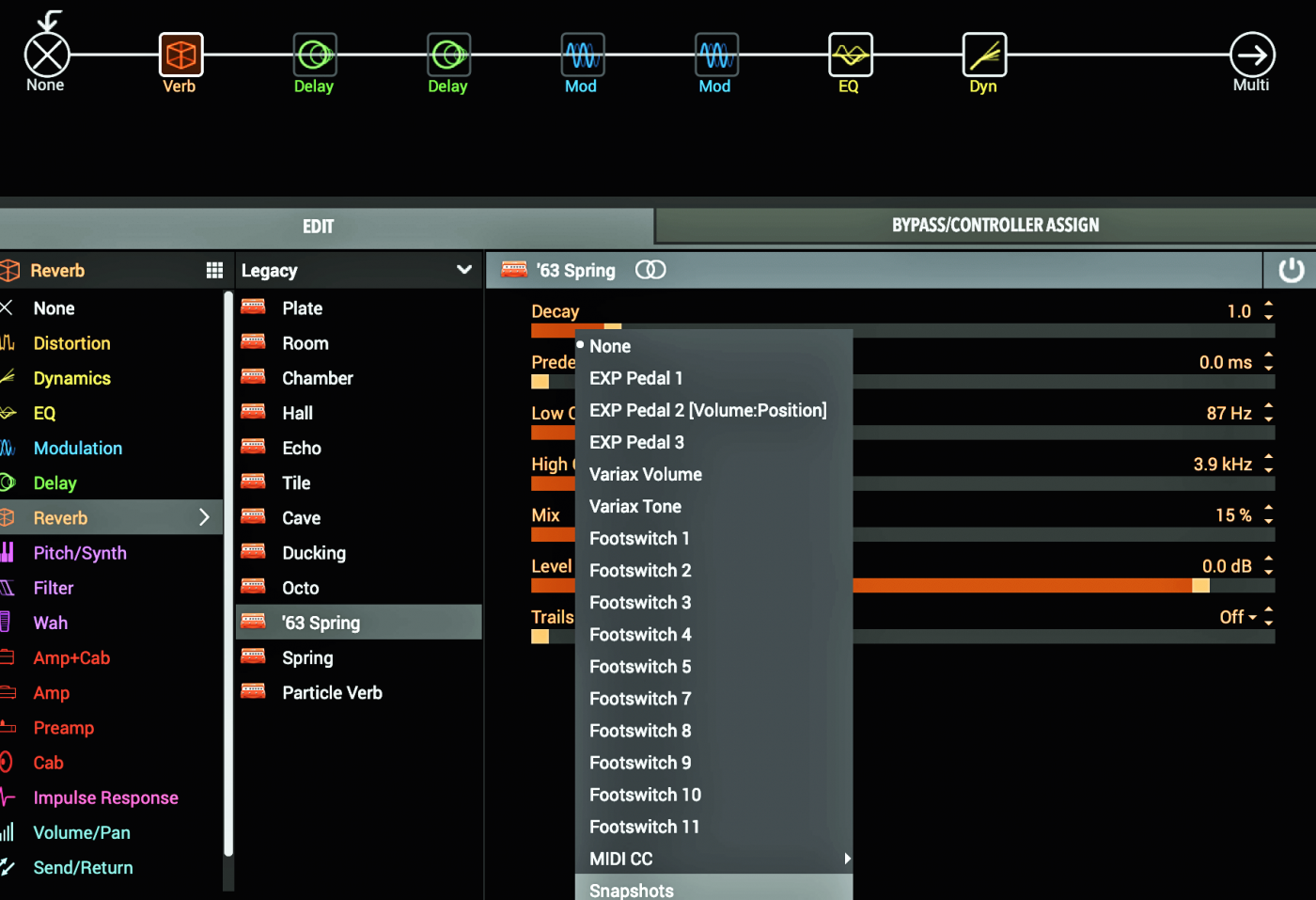Click the Decay slider handle
Viewport: 1316px width, 900px height.
pos(613,326)
